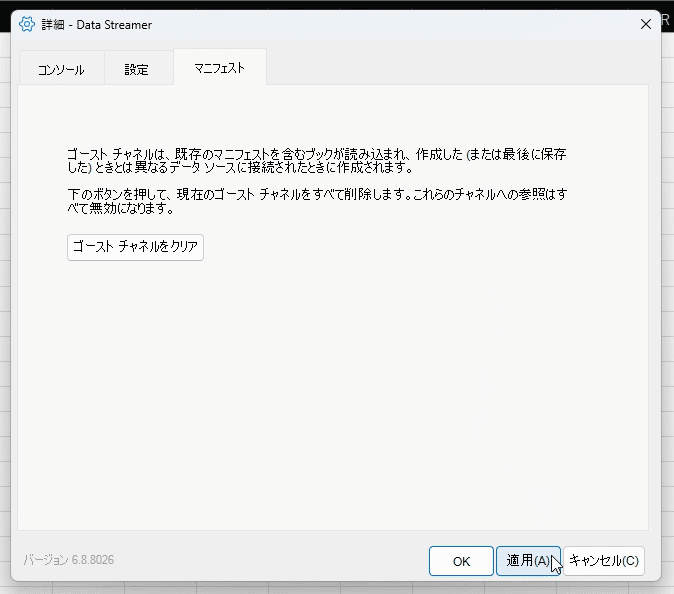Confirm with the OK button

point(461,561)
